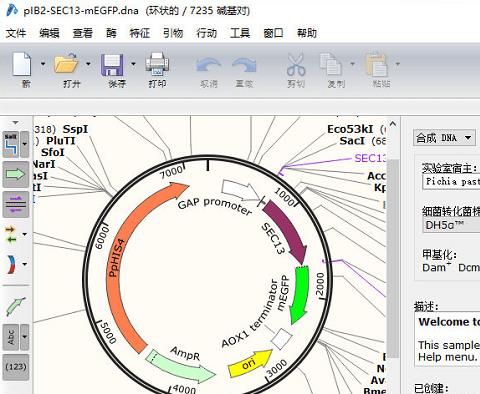The image size is (480, 394).
Task: Click the map vertical scrollbar track
Action: pos(393,260)
